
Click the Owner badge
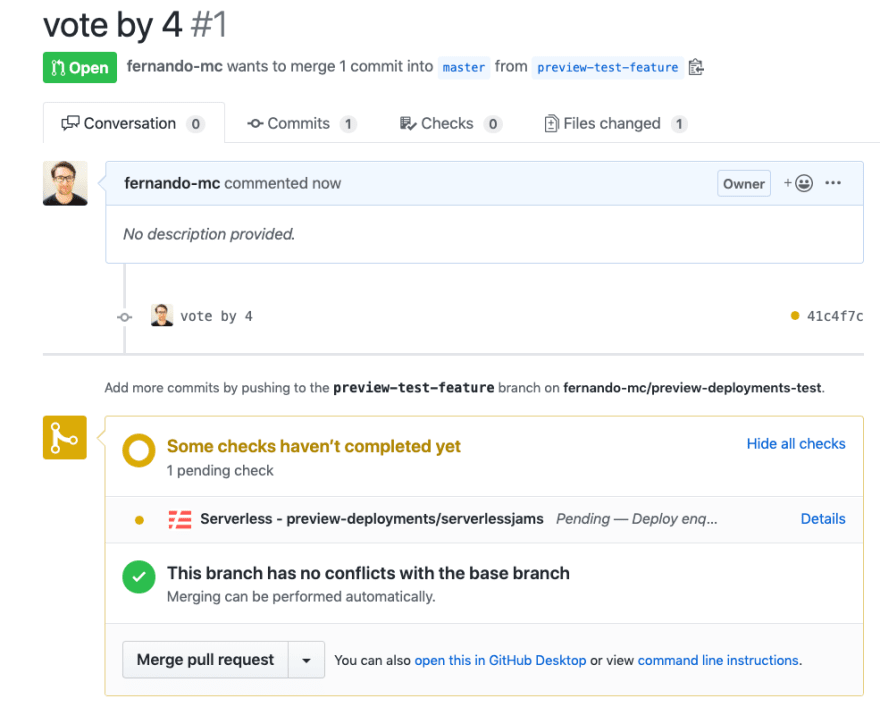(744, 183)
